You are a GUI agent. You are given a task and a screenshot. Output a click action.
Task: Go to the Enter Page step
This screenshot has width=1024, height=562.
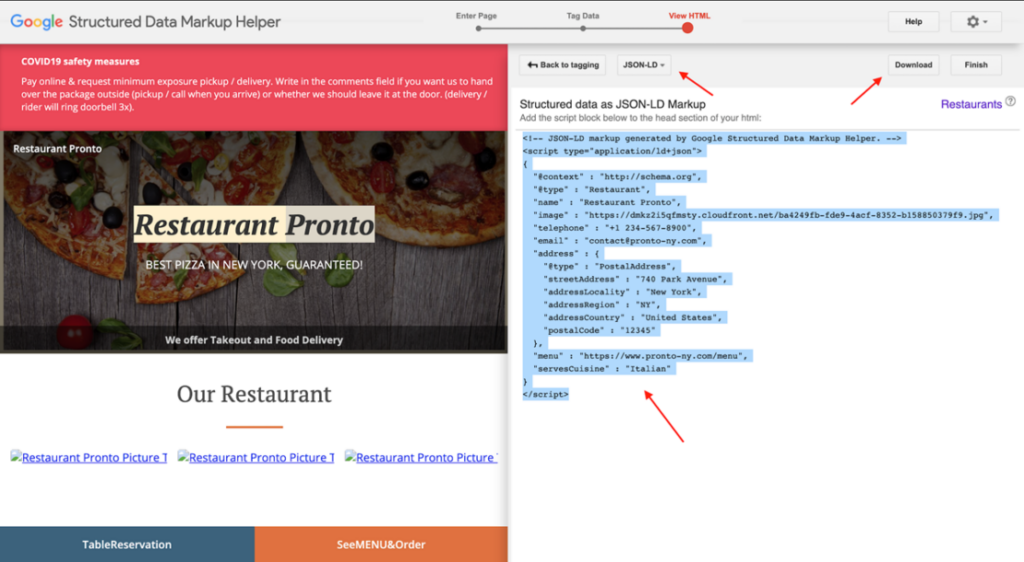click(x=479, y=28)
